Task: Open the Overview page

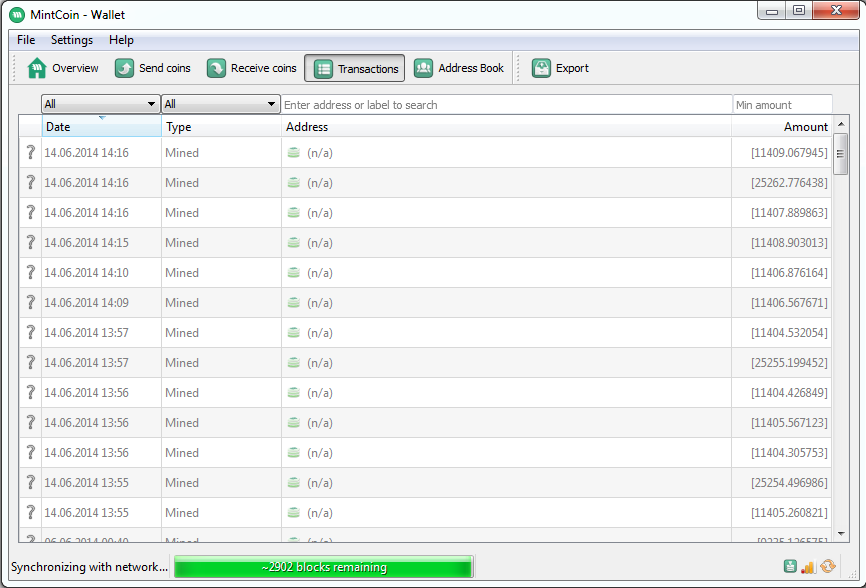Action: coord(62,68)
